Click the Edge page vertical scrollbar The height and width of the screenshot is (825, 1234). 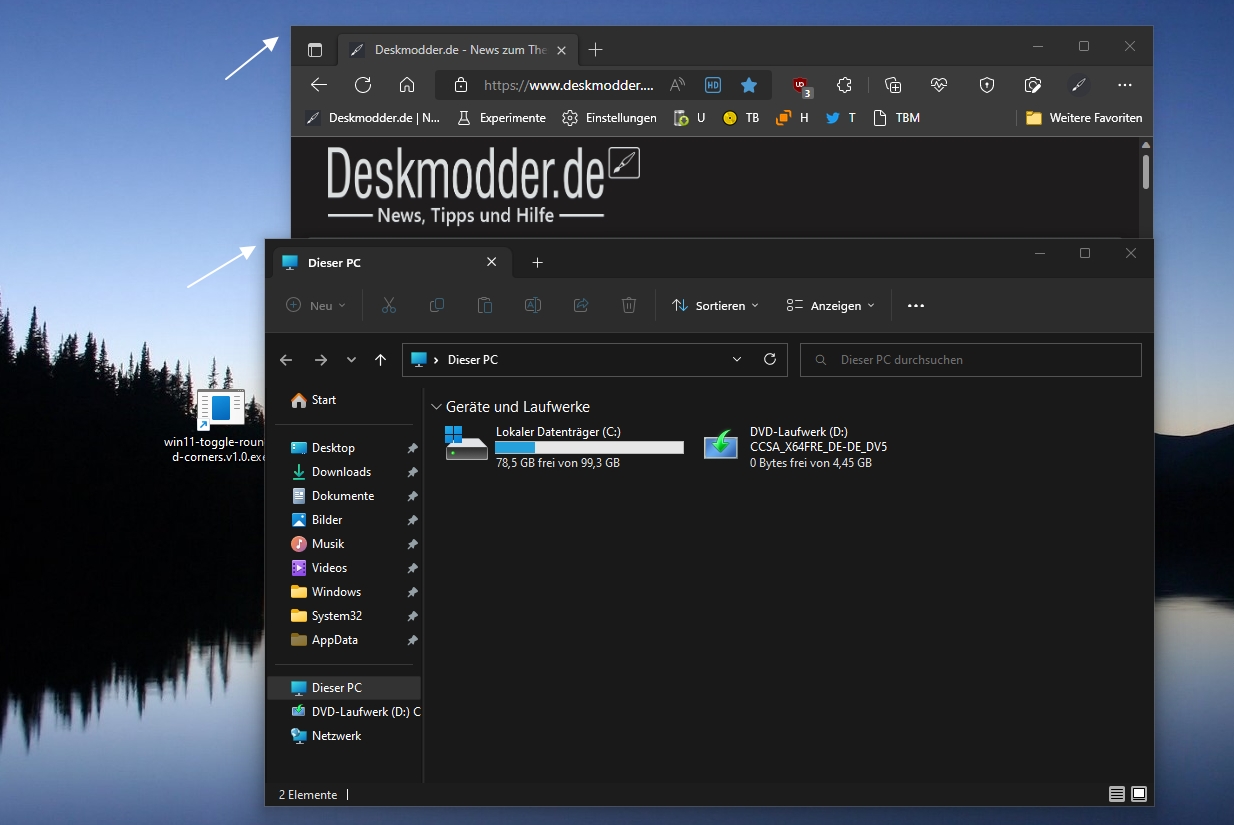(x=1146, y=171)
